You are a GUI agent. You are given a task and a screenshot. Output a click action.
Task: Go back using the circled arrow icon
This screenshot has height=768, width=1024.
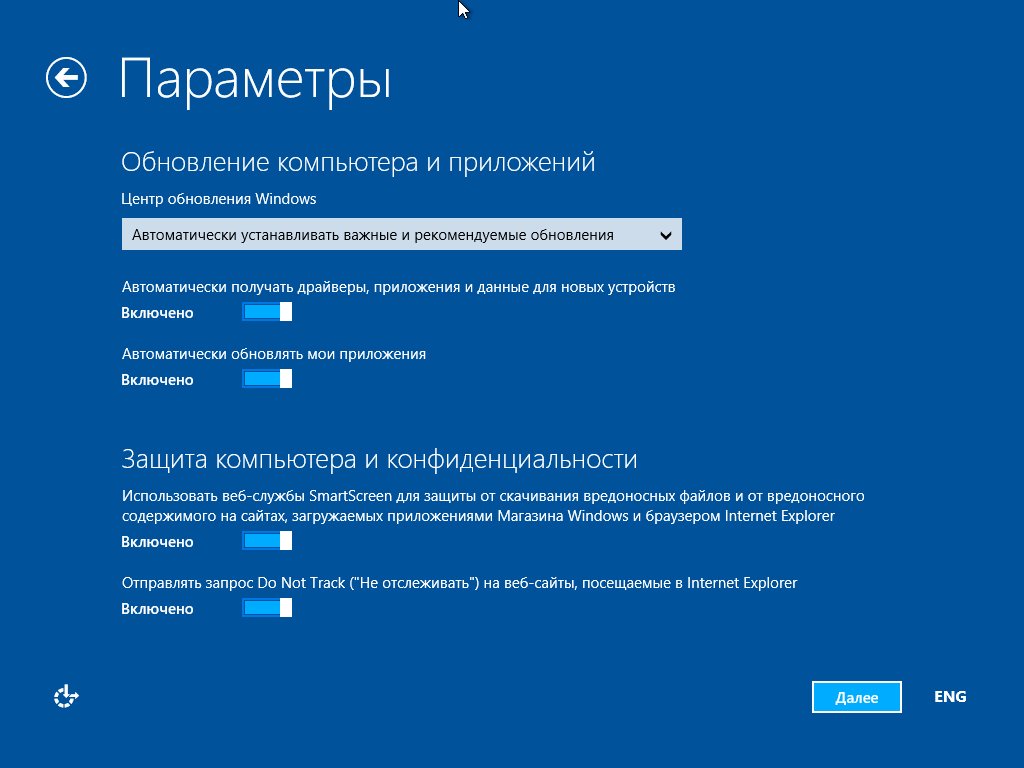coord(66,78)
